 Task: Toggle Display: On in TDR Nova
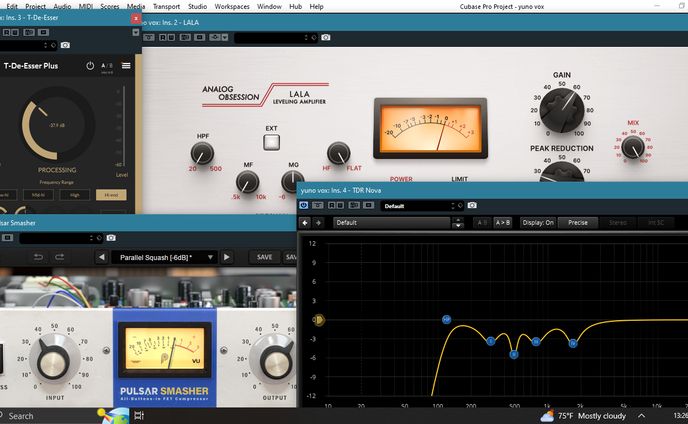(x=538, y=223)
